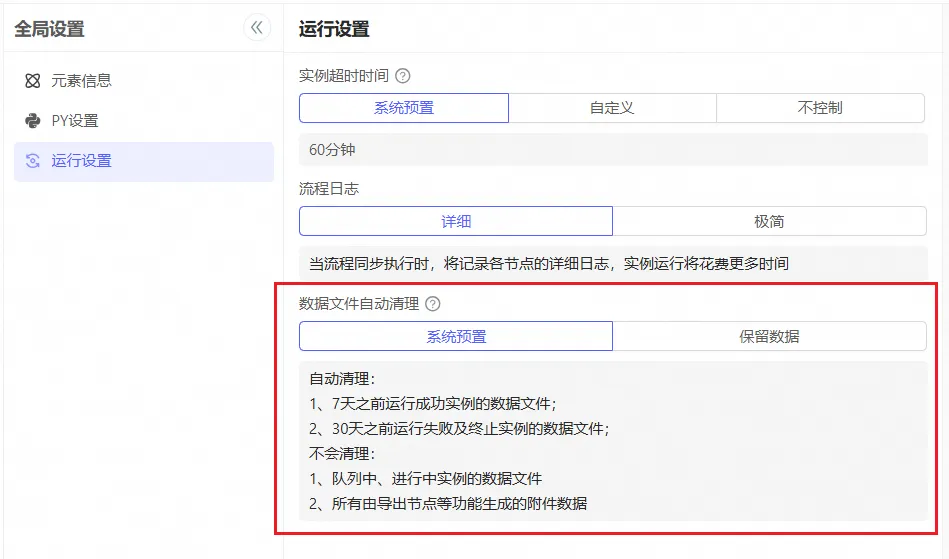Select the 运行设置 menu label in sidebar

point(82,161)
